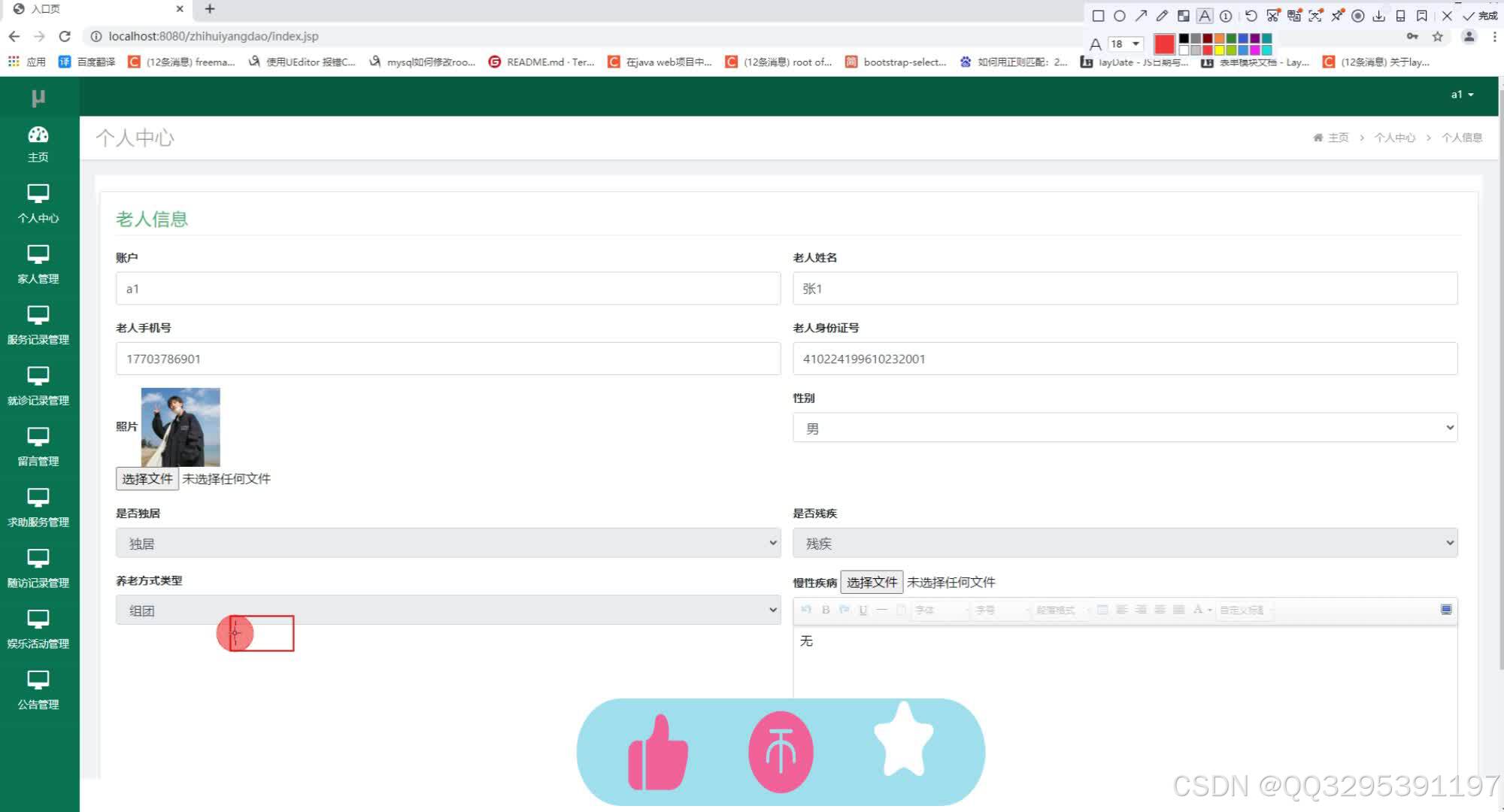
Task: Pick the white color swatch
Action: (1184, 50)
